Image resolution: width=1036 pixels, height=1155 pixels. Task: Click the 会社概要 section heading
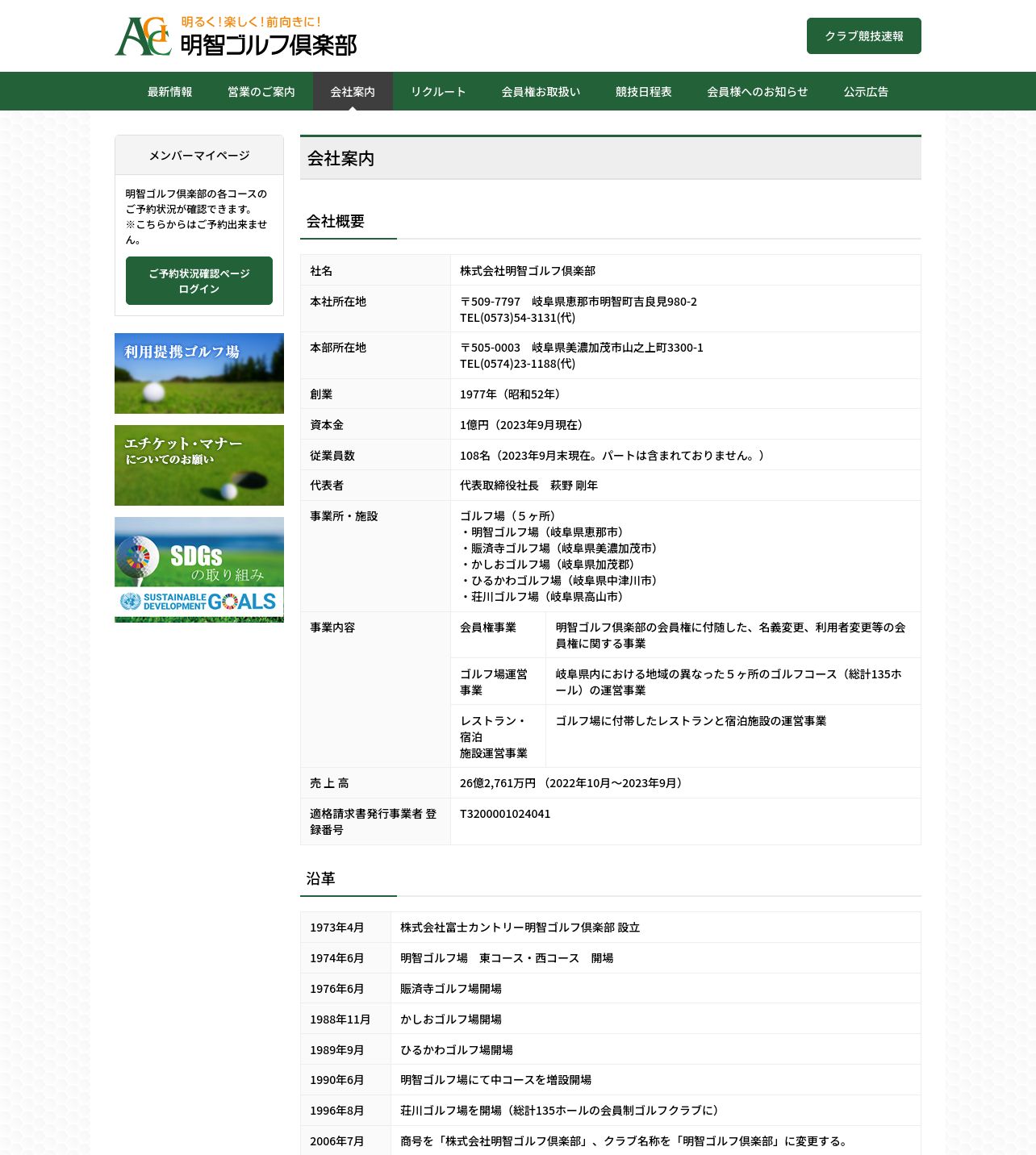pos(336,221)
